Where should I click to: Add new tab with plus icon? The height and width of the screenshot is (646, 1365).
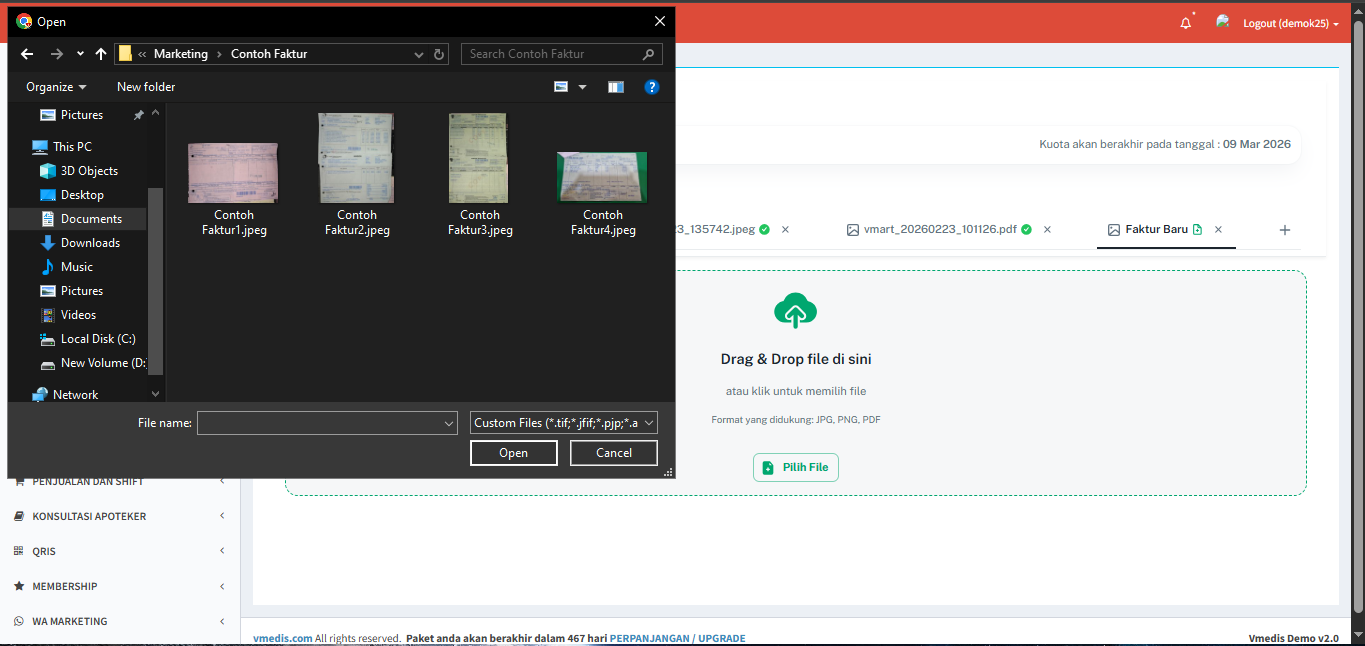(x=1285, y=230)
